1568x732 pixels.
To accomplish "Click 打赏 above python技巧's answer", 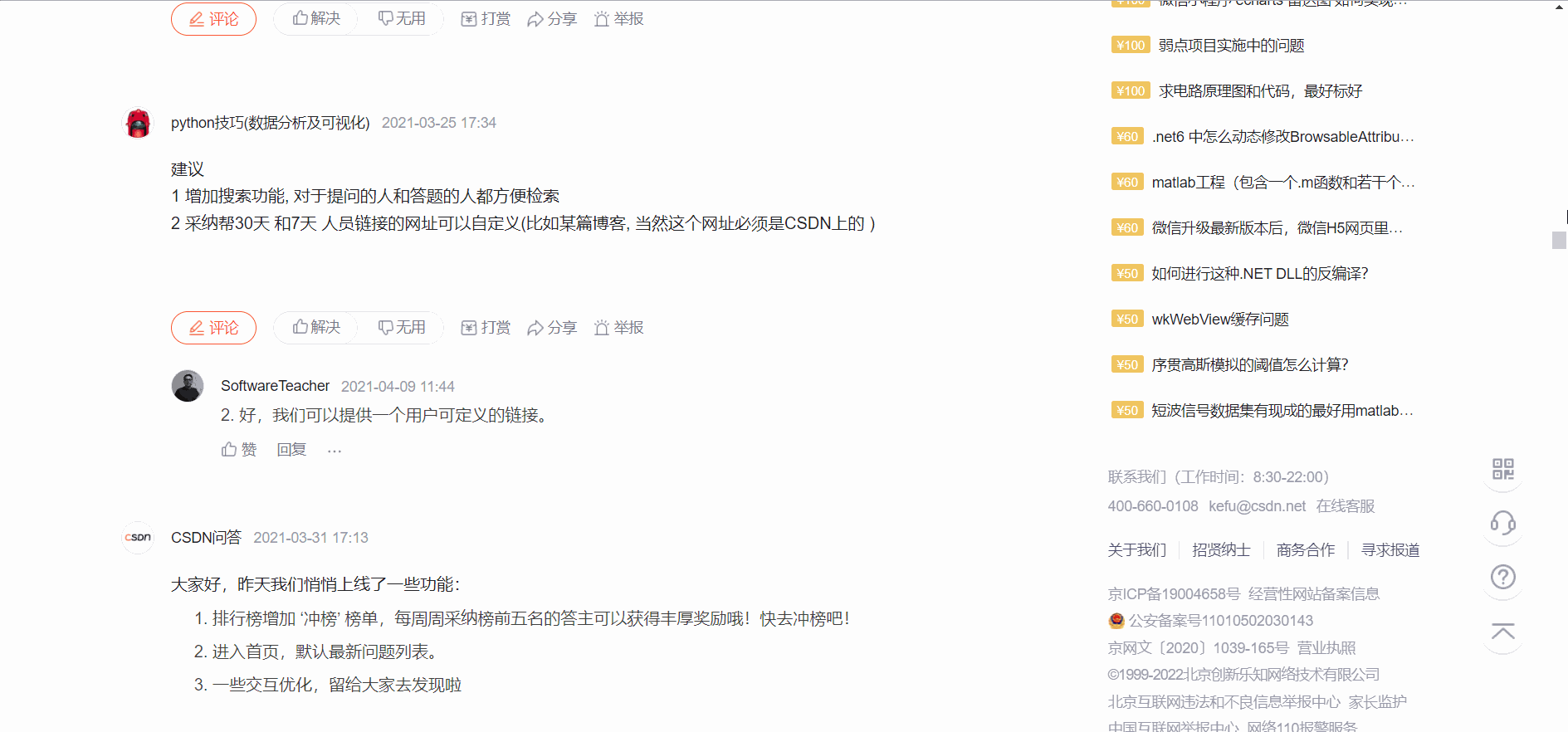I will pos(486,19).
